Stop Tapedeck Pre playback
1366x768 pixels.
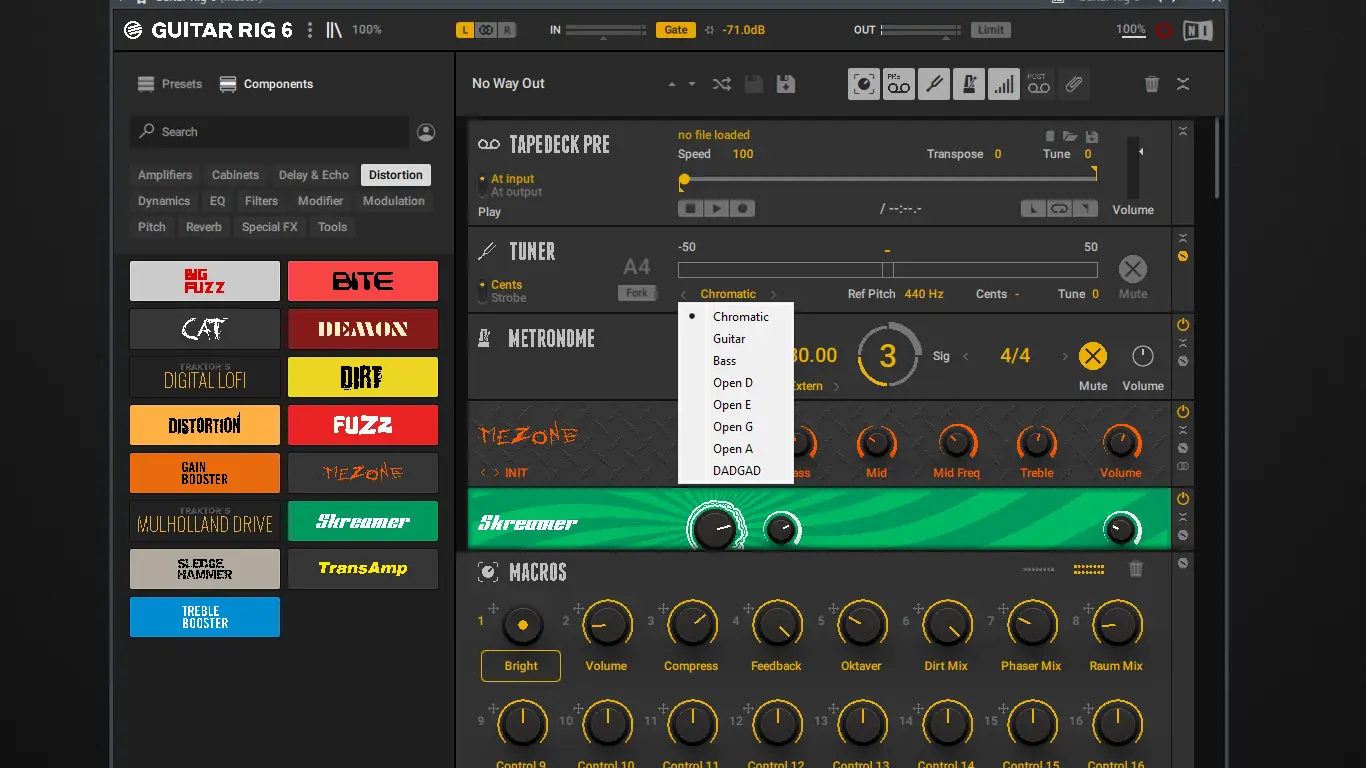690,209
